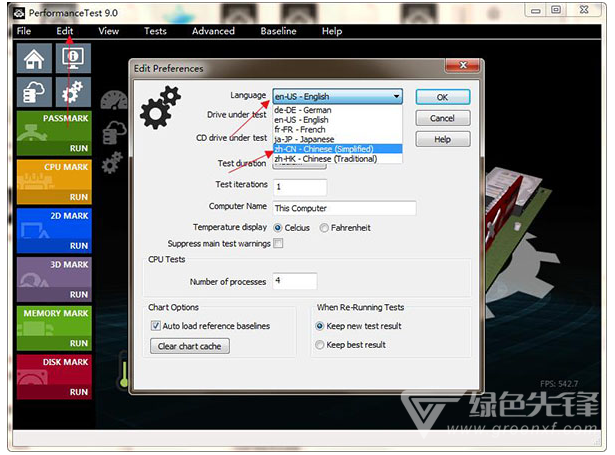This screenshot has width=615, height=455.
Task: Open the File menu
Action: (24, 31)
